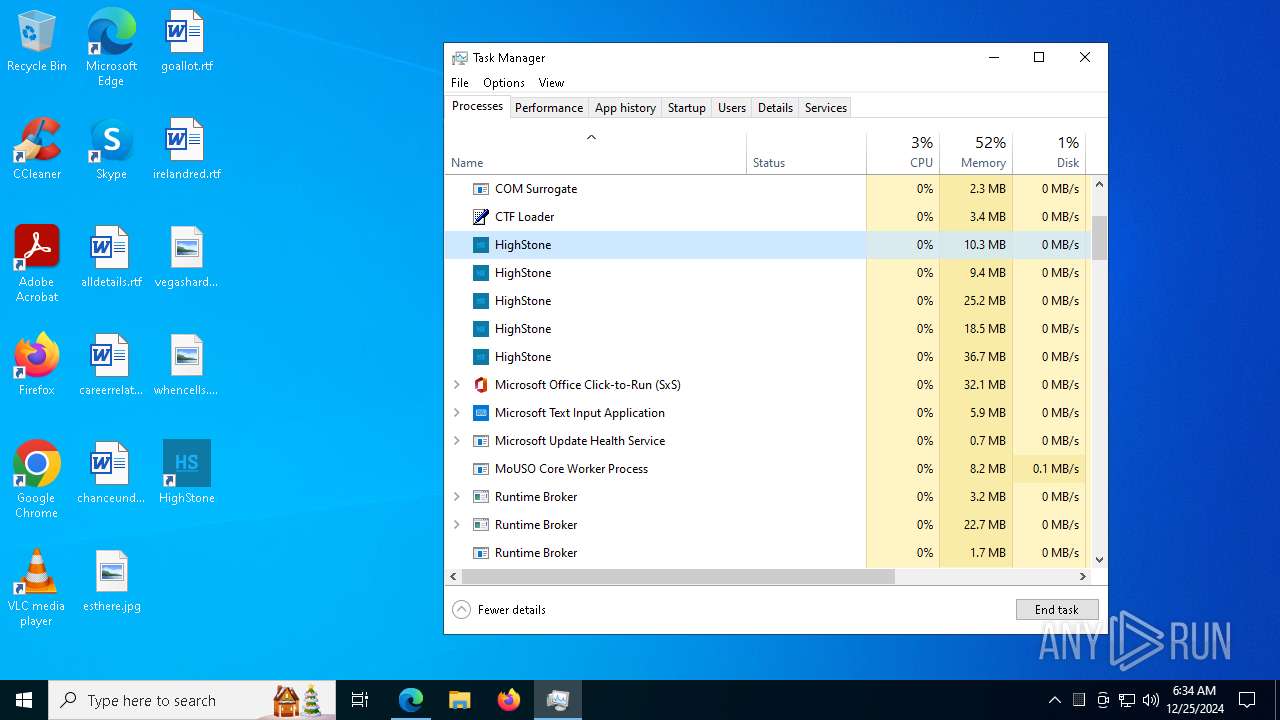Click the vertical scrollbar down arrow

click(1099, 561)
